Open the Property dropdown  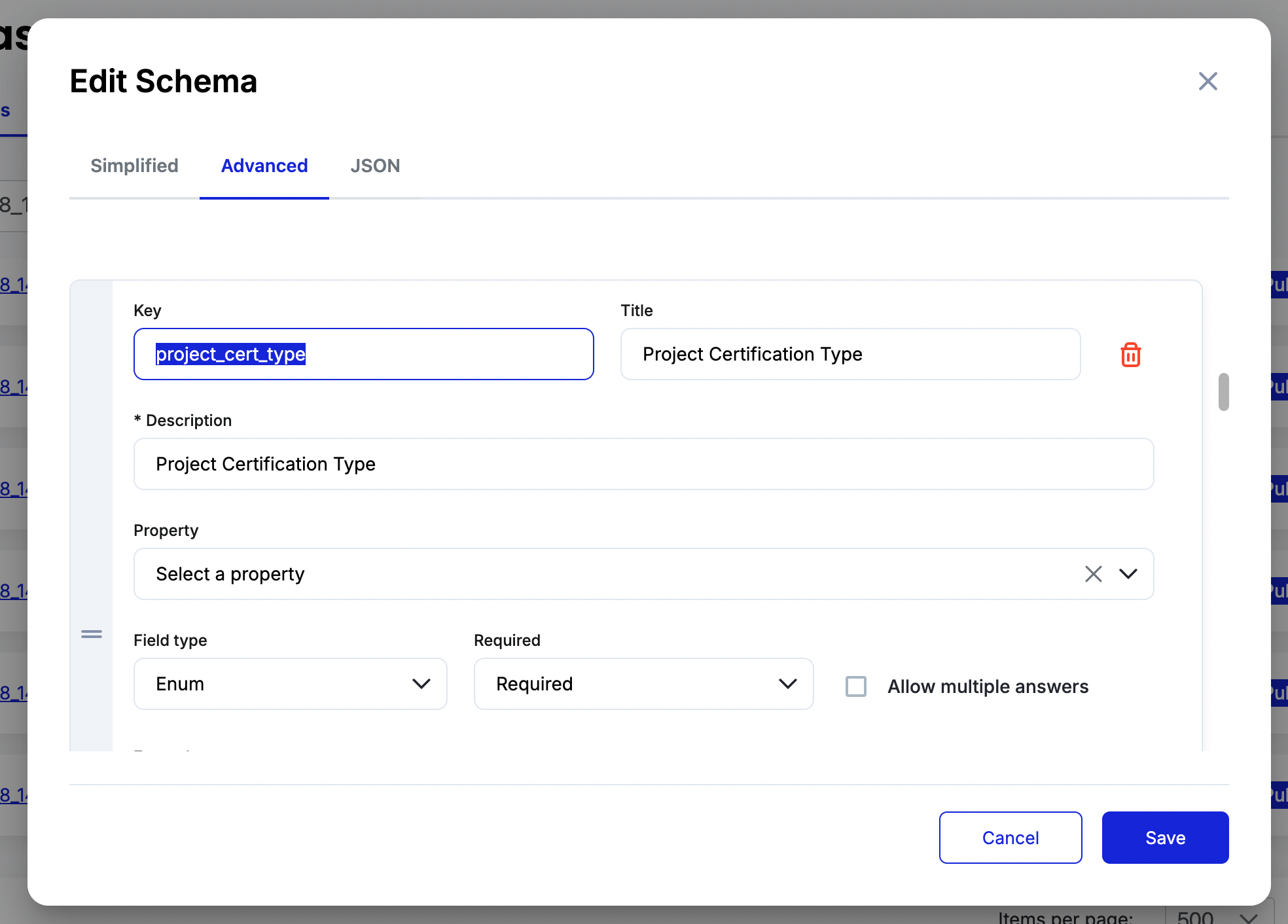1128,574
